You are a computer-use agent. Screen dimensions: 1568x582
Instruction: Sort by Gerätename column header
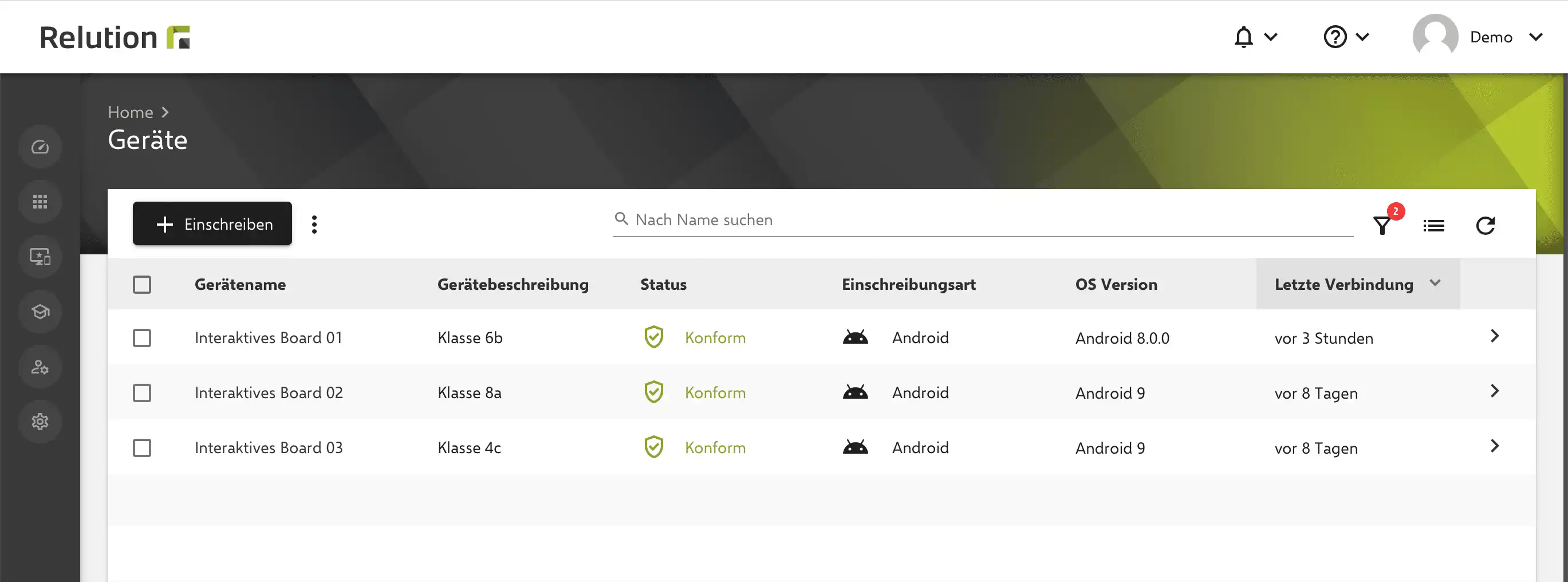240,284
